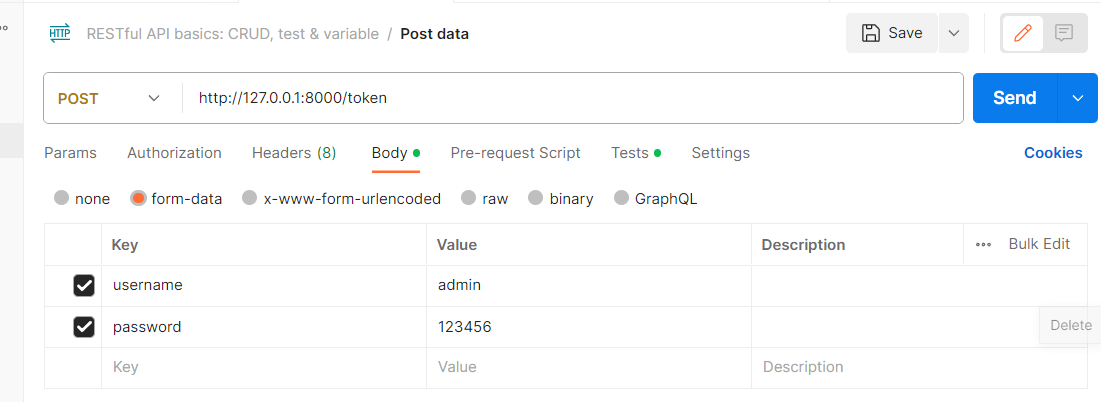Expand the Save options dropdown arrow
The image size is (1101, 402).
[954, 33]
